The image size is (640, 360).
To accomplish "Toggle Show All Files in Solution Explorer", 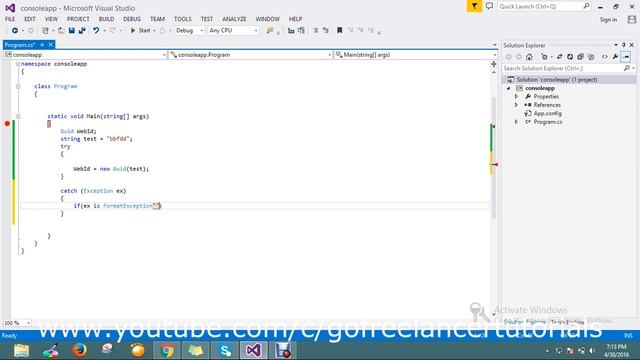I will (x=591, y=57).
